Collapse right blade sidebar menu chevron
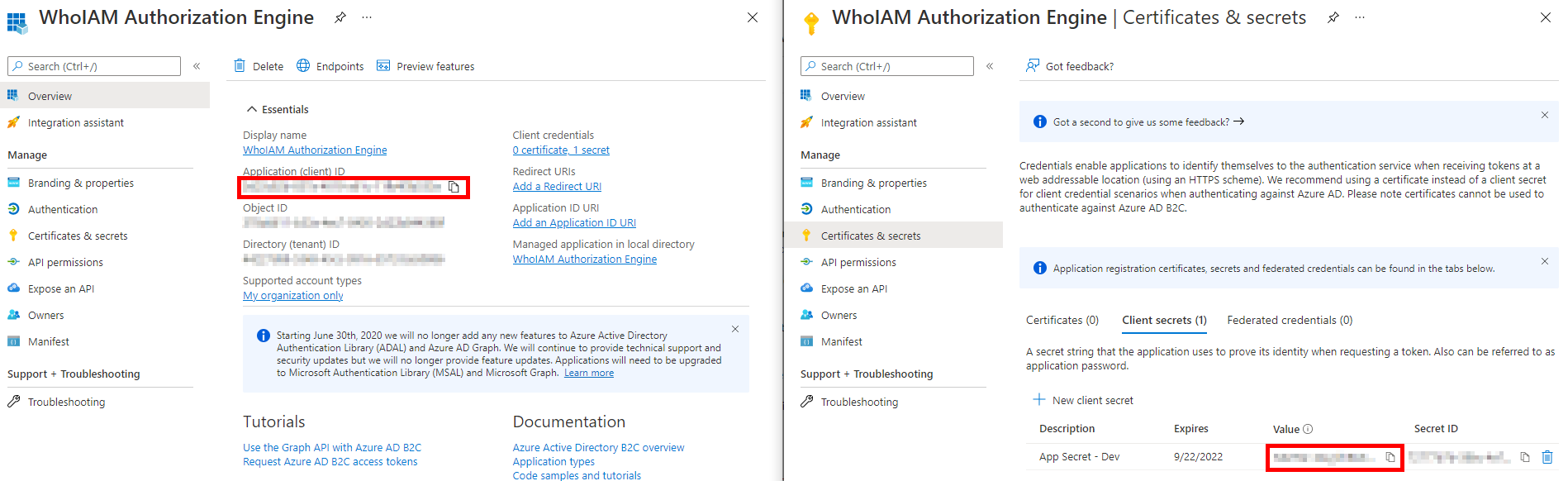1568x481 pixels. pos(990,66)
